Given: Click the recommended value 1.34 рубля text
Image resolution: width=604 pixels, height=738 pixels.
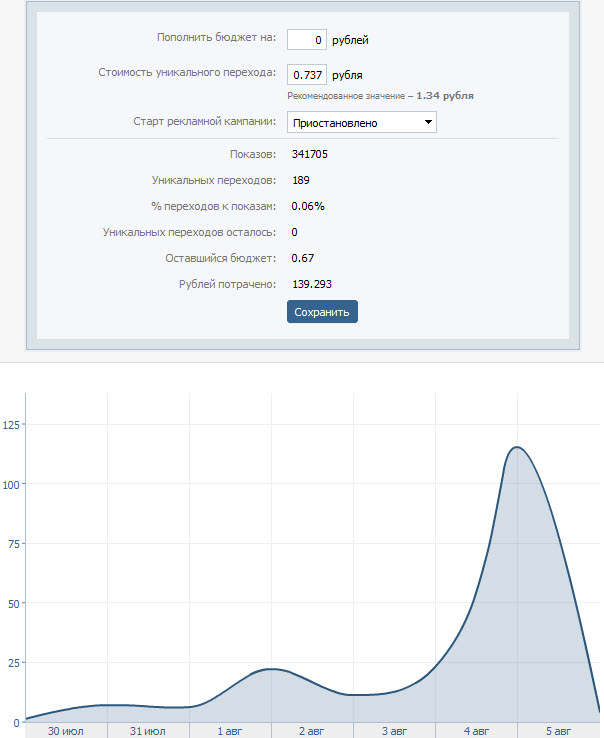Looking at the screenshot, I should [x=444, y=96].
